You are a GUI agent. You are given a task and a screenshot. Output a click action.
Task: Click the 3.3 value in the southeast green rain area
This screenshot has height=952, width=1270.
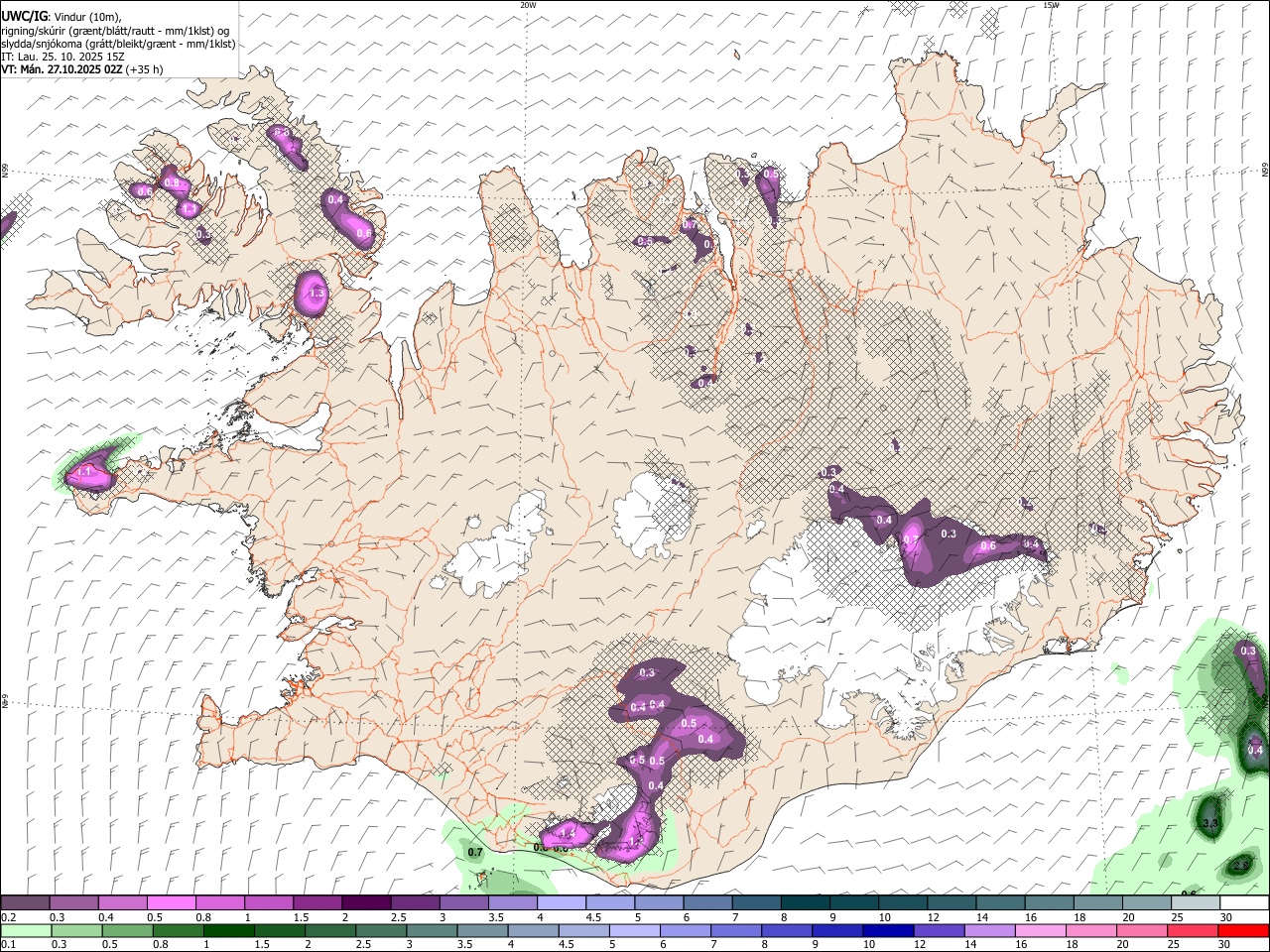pyautogui.click(x=1209, y=823)
